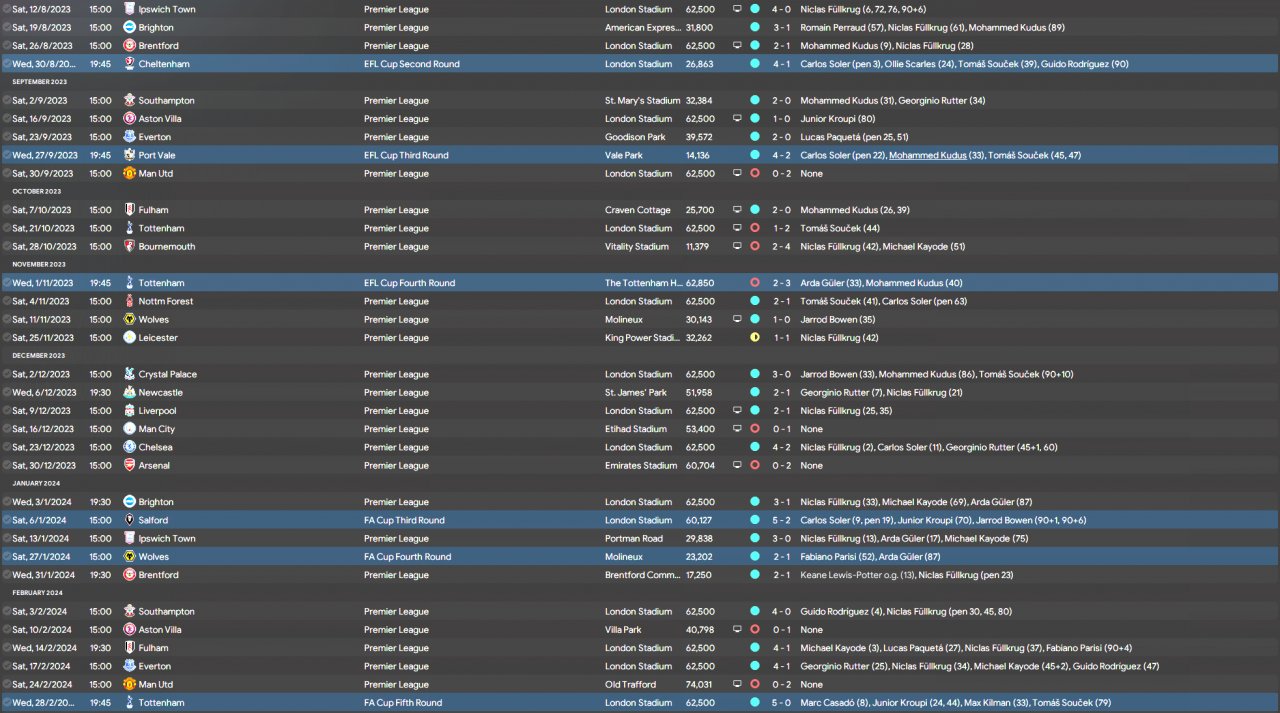Click the Salford club badge
Viewport: 1280px width, 713px height.
click(x=130, y=520)
